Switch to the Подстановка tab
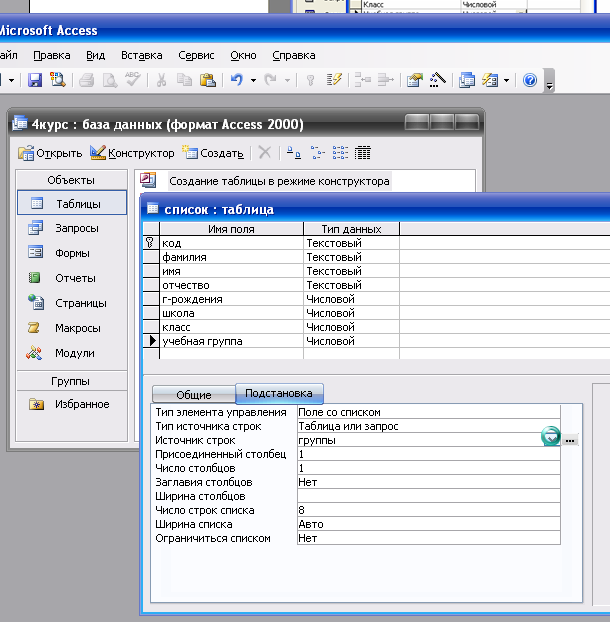 click(279, 393)
